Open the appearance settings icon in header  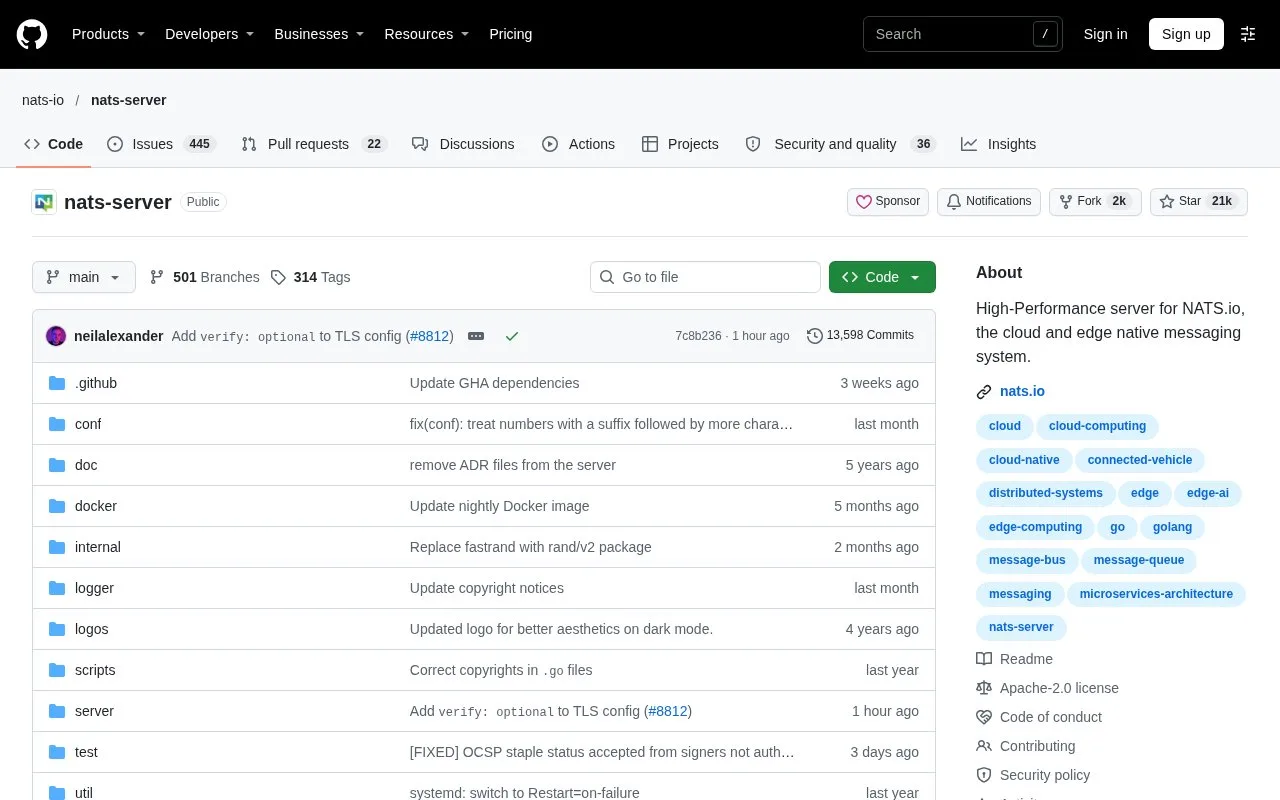[1248, 34]
